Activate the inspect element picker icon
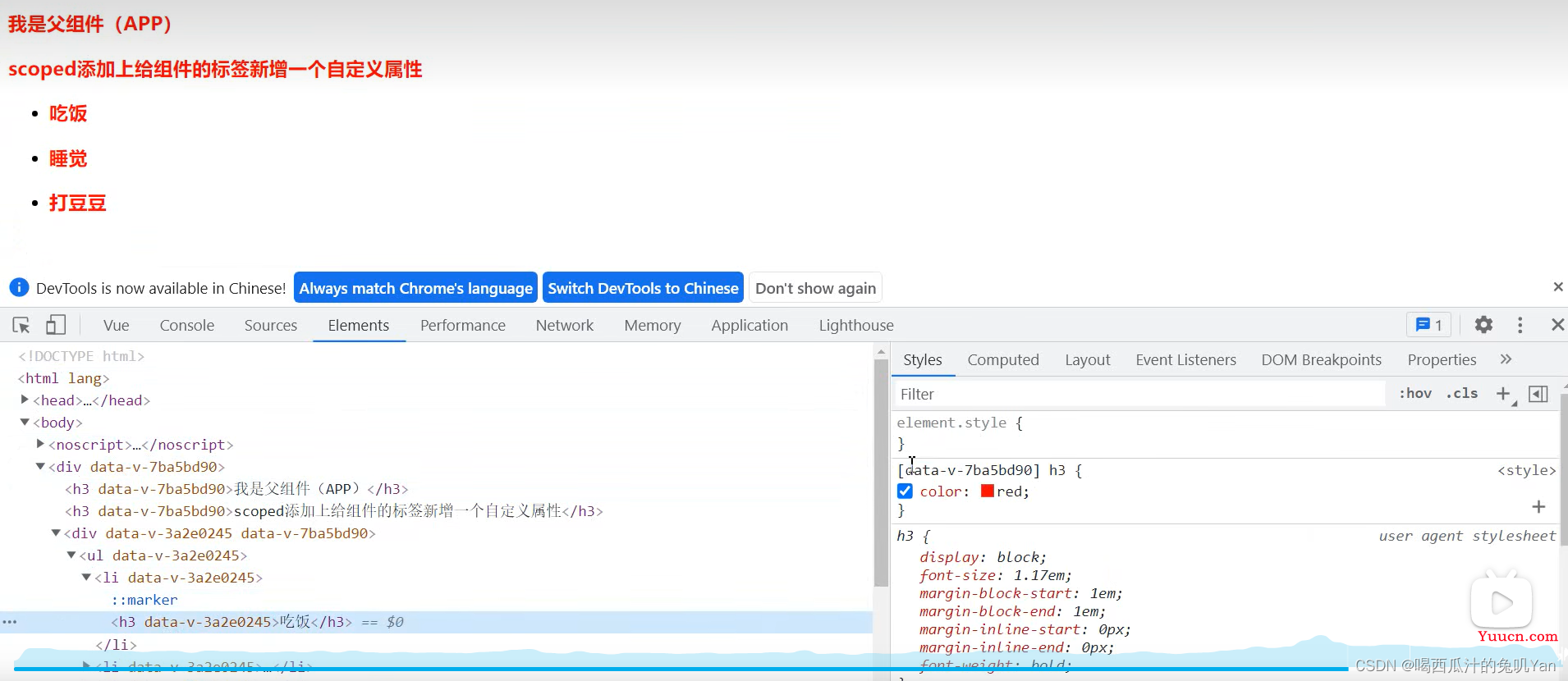Viewport: 1568px width, 681px height. 21,326
